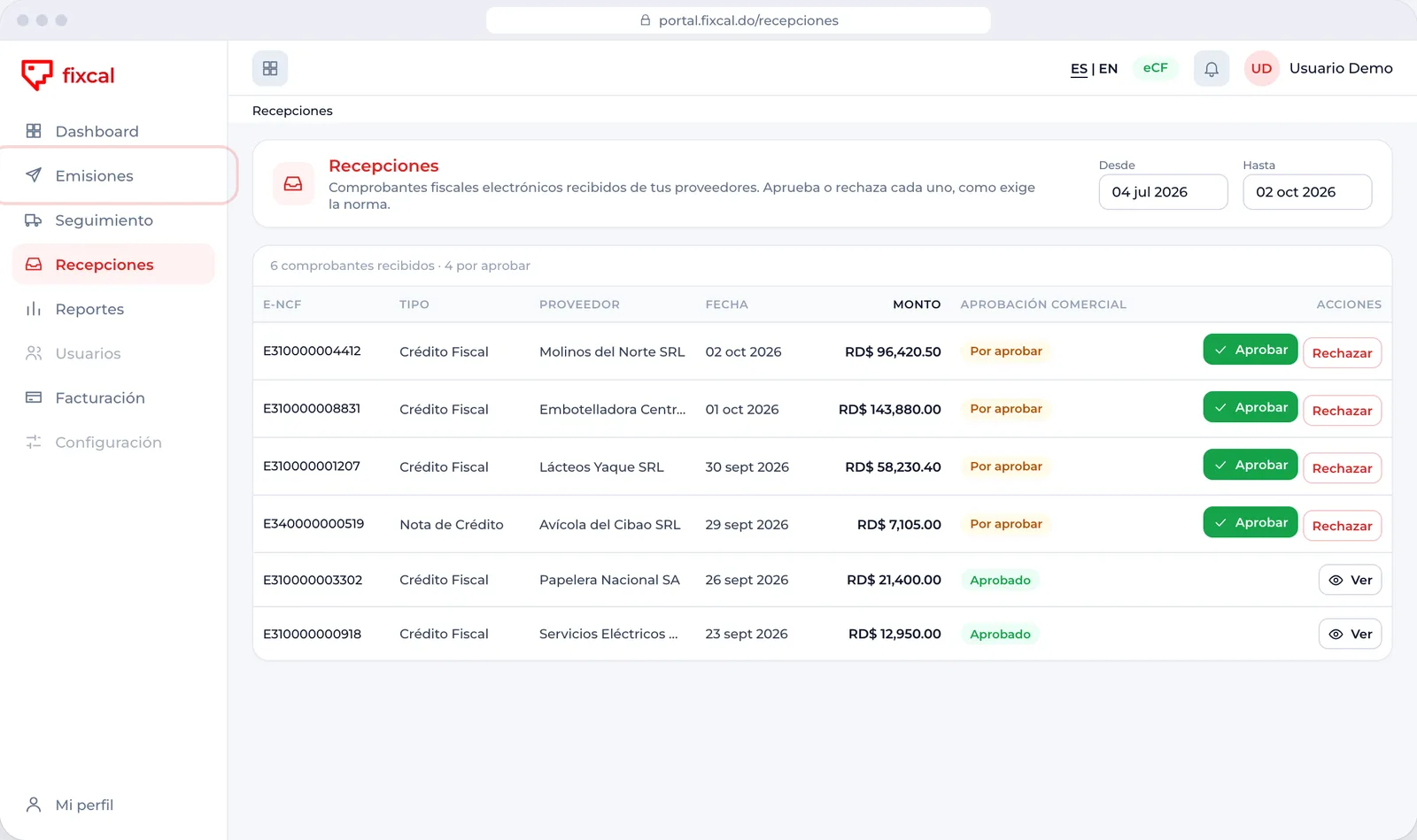Go to Emisiones section
1417x840 pixels.
tap(113, 175)
